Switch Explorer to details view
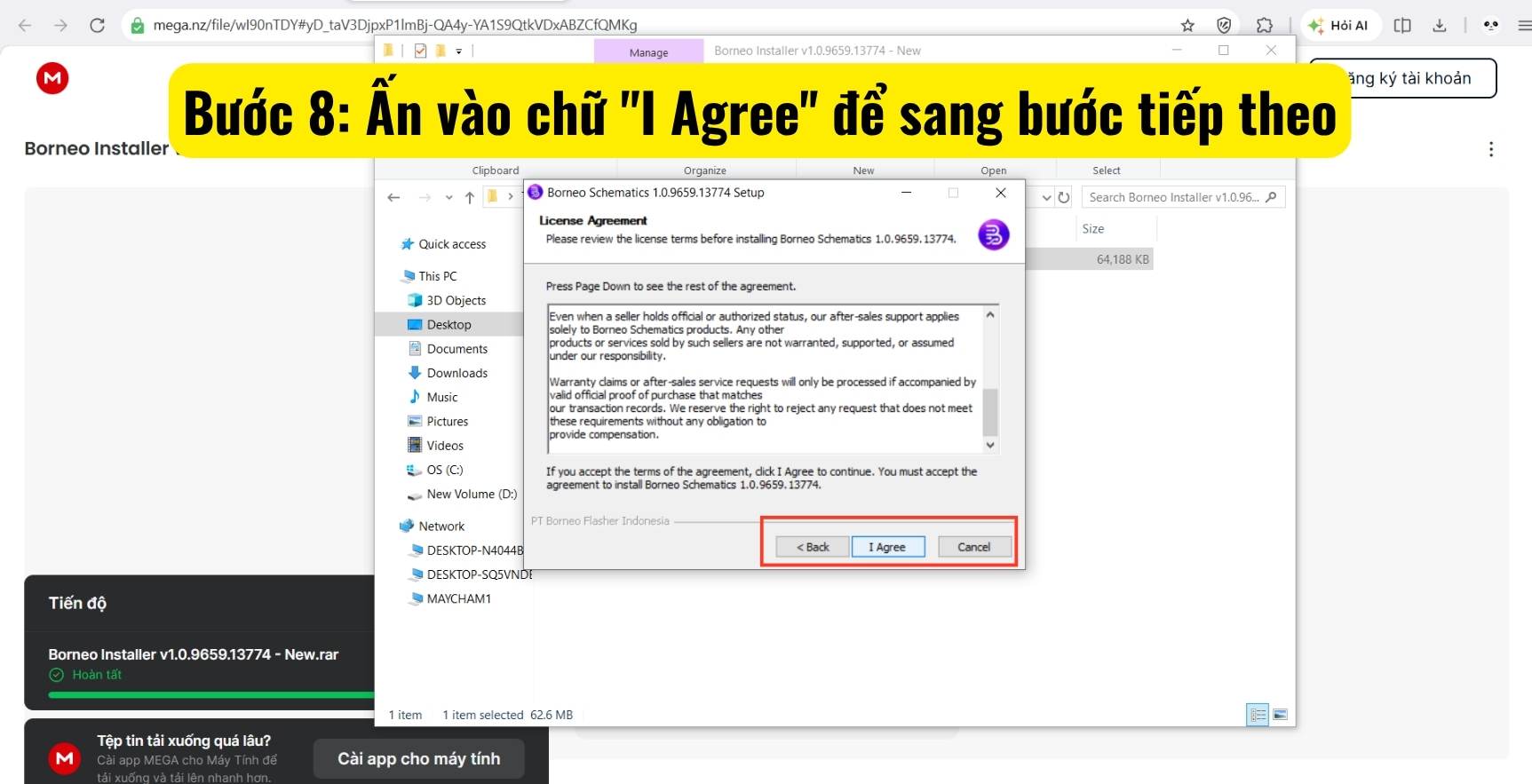The image size is (1532, 784). (1258, 715)
